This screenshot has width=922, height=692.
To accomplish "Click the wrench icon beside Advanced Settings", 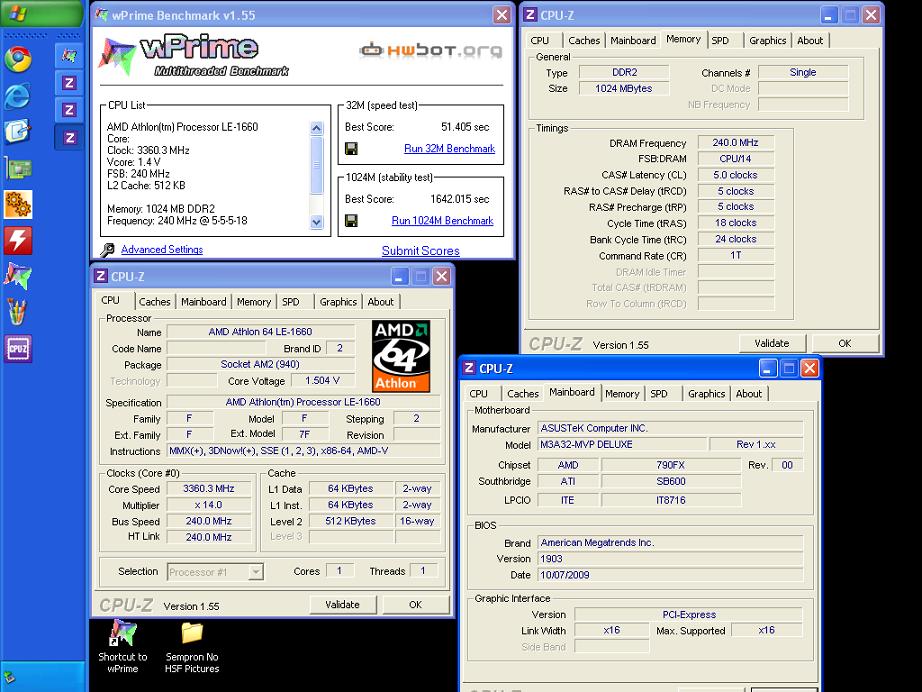I will click(x=107, y=250).
